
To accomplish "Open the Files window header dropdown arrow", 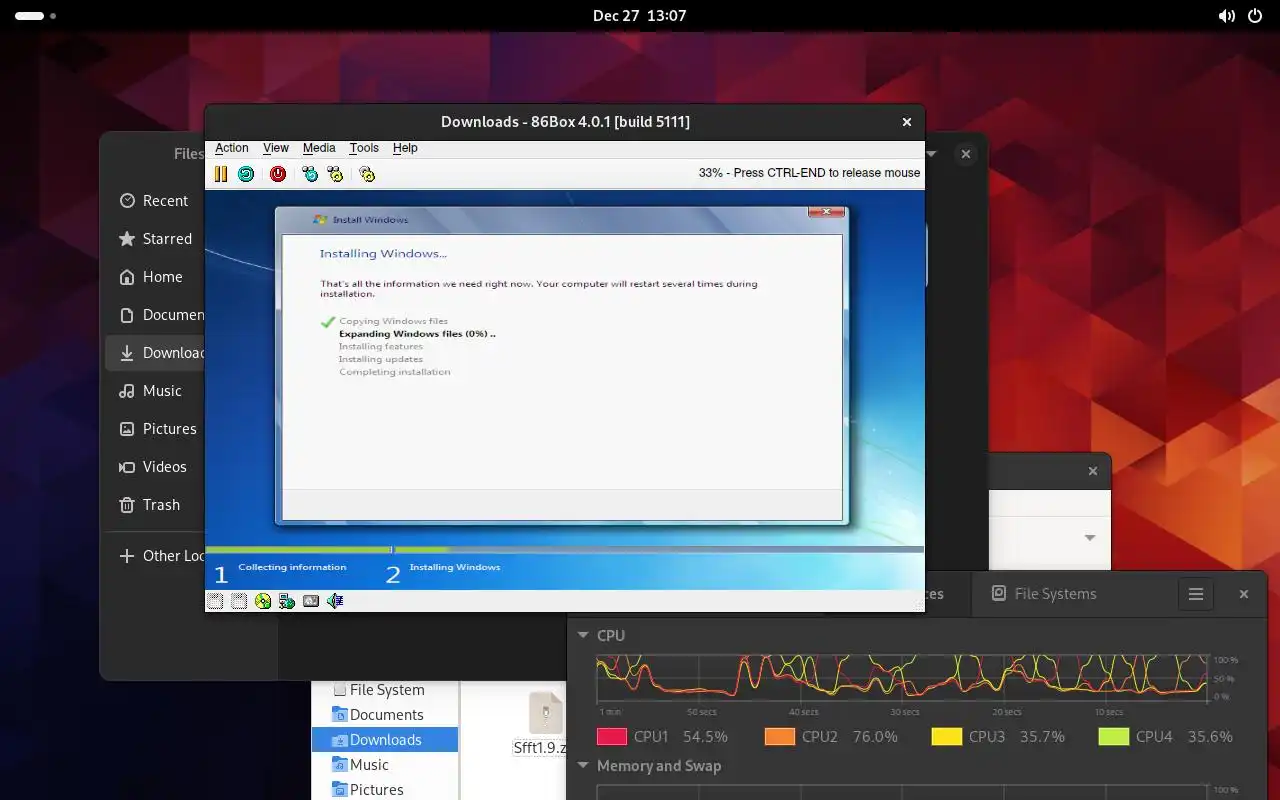I will click(931, 154).
